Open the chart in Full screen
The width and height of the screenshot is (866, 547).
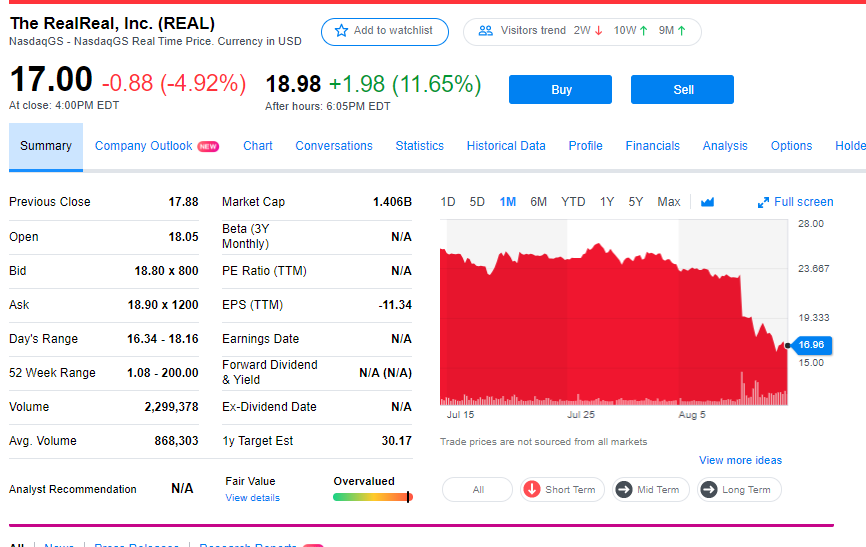(x=796, y=202)
